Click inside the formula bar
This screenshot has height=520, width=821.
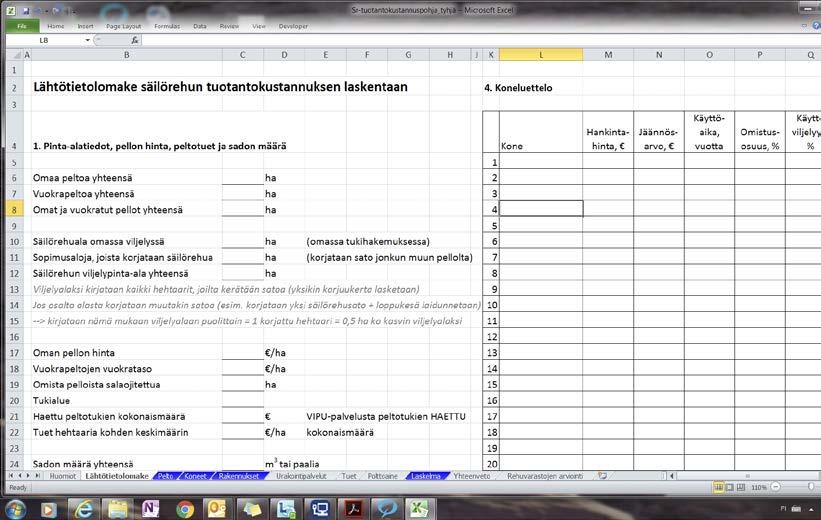[x=479, y=40]
